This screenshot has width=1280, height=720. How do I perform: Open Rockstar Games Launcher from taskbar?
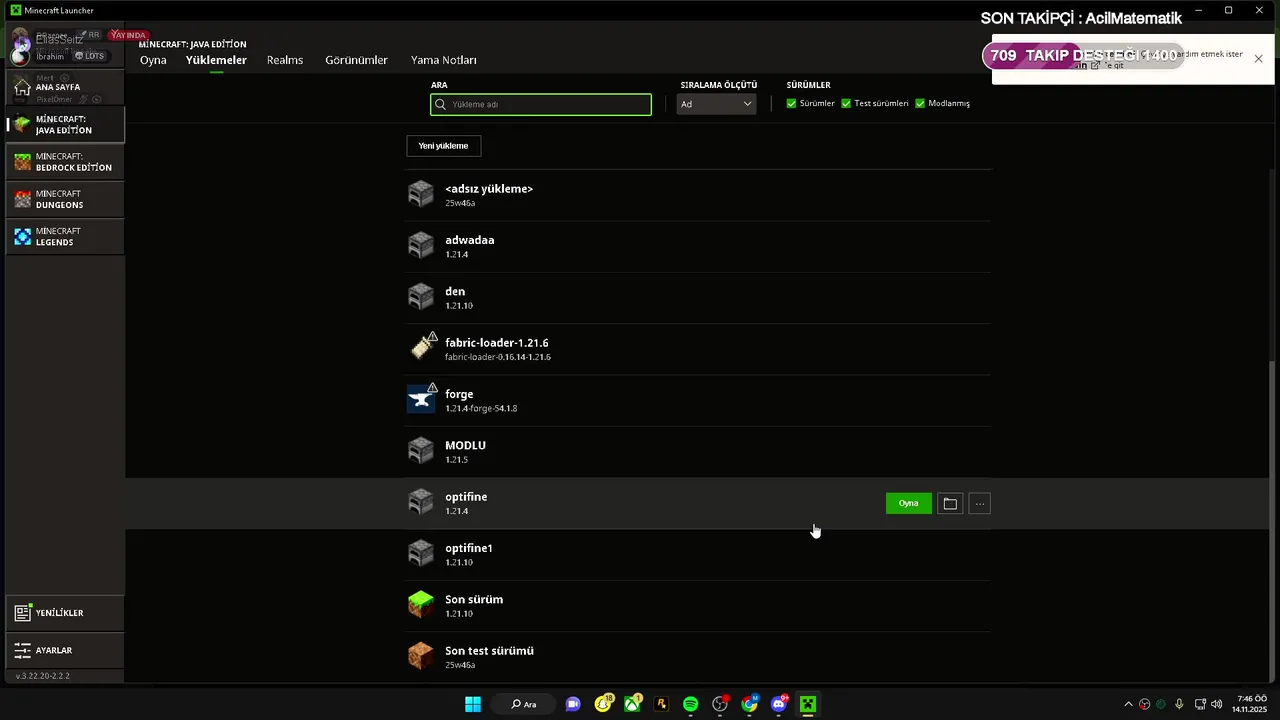(661, 704)
